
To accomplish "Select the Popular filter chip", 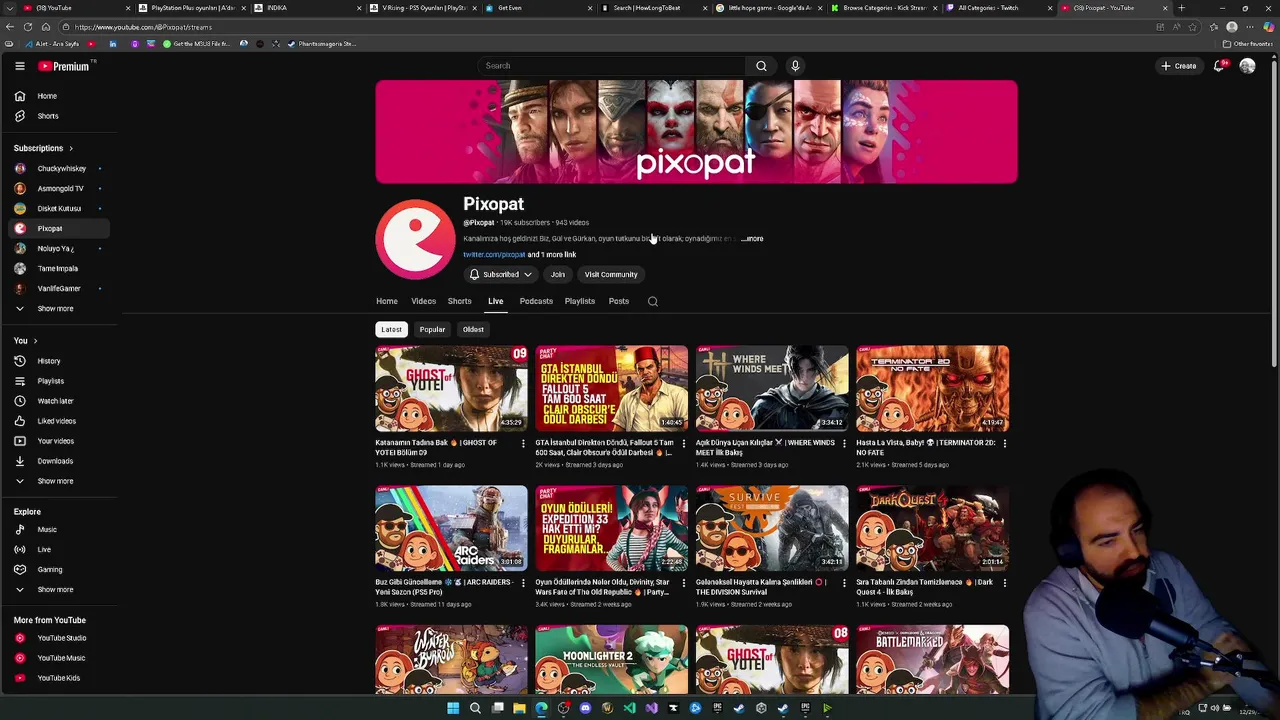I will click(x=432, y=329).
